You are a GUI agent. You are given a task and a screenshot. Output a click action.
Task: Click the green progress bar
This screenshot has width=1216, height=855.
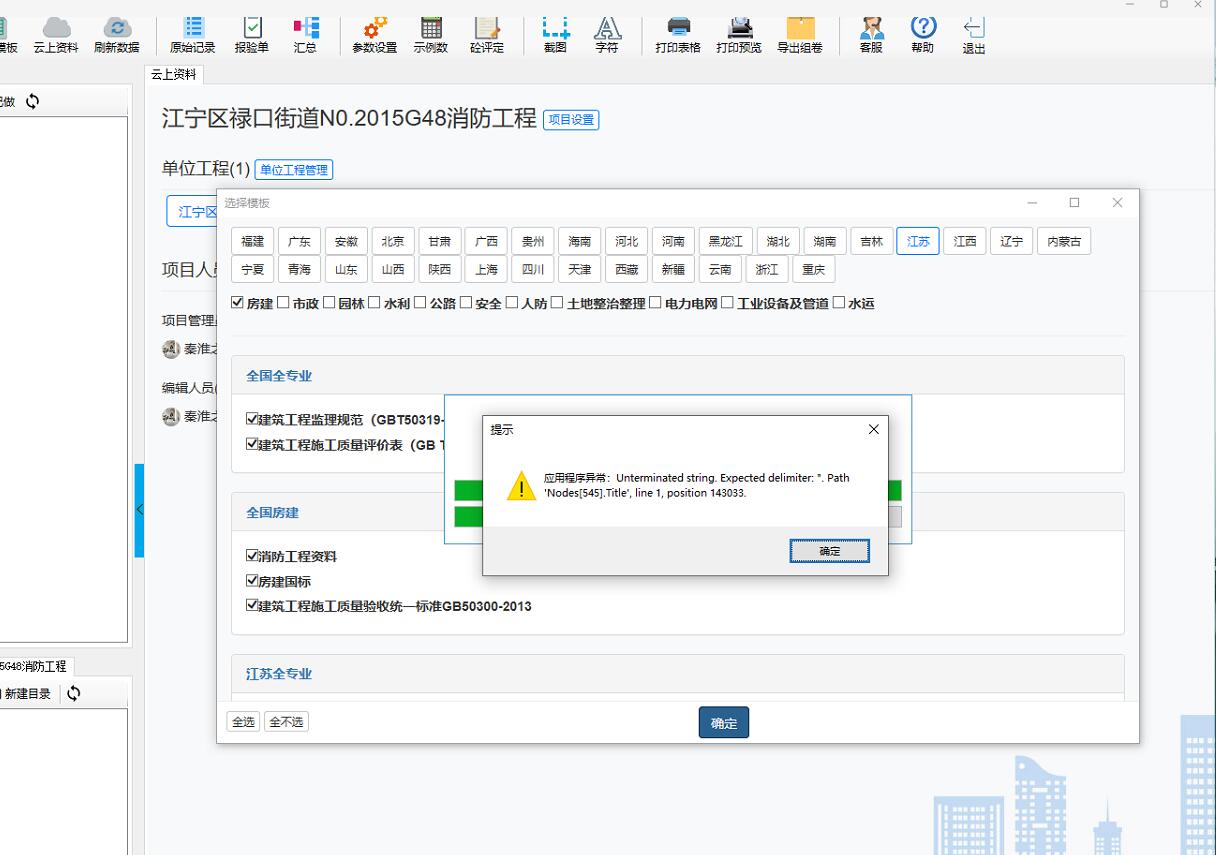click(467, 491)
